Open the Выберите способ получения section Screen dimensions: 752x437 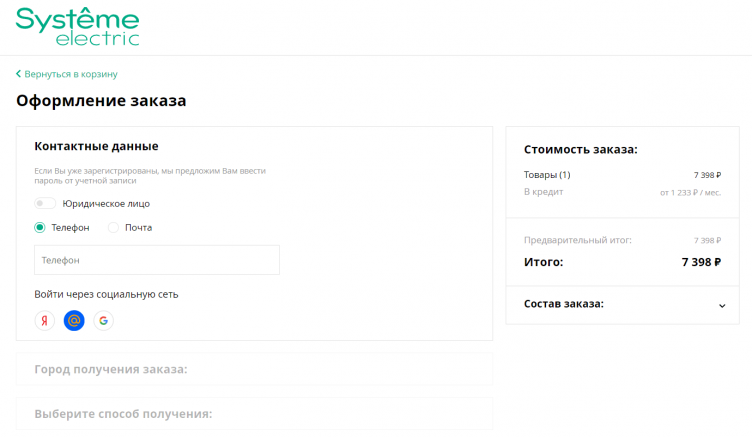click(x=123, y=413)
